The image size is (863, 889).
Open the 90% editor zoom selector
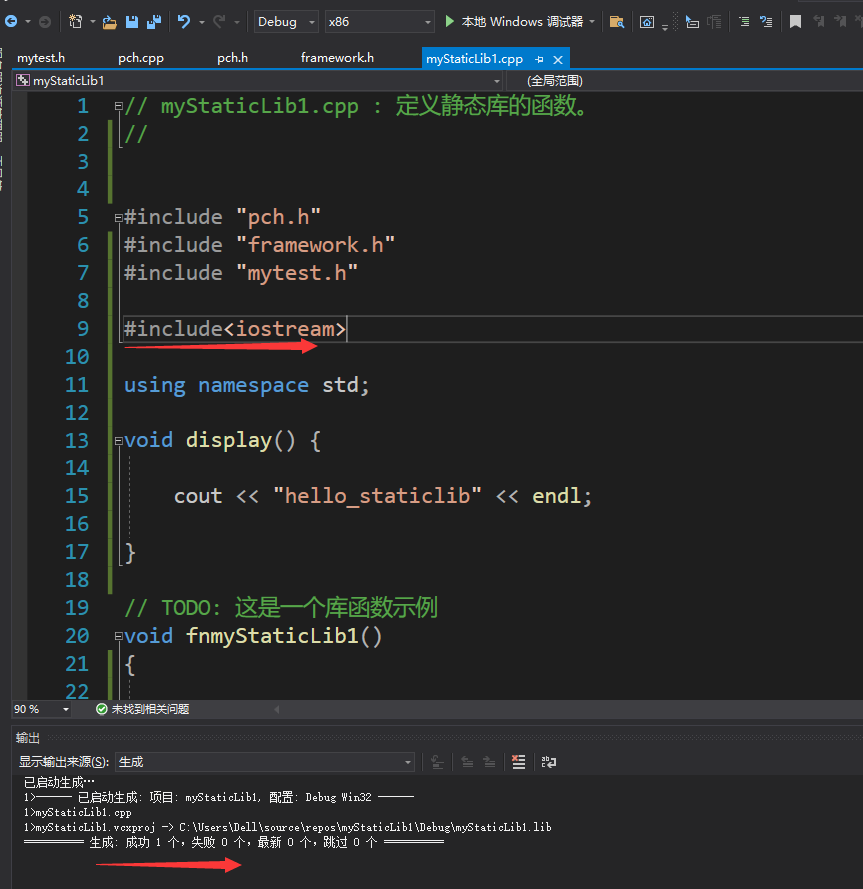[x=38, y=708]
